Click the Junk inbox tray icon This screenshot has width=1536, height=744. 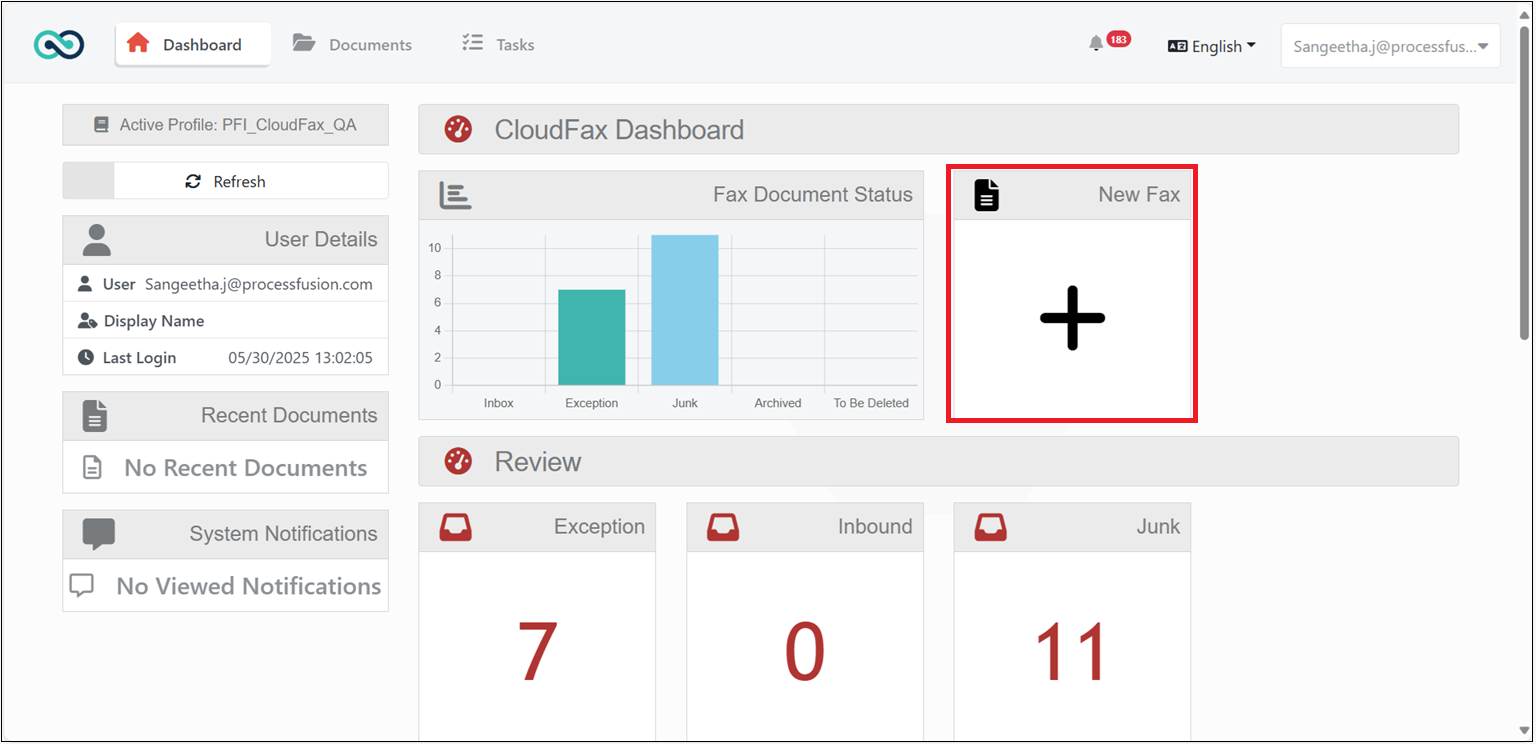pos(991,527)
